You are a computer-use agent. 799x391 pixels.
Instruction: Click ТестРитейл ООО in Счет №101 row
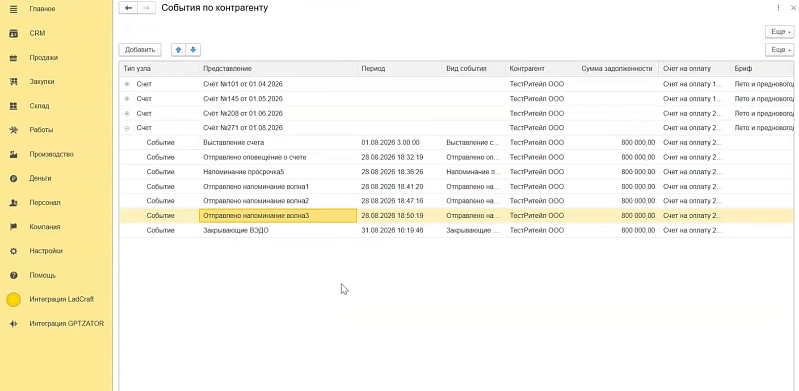pyautogui.click(x=537, y=84)
